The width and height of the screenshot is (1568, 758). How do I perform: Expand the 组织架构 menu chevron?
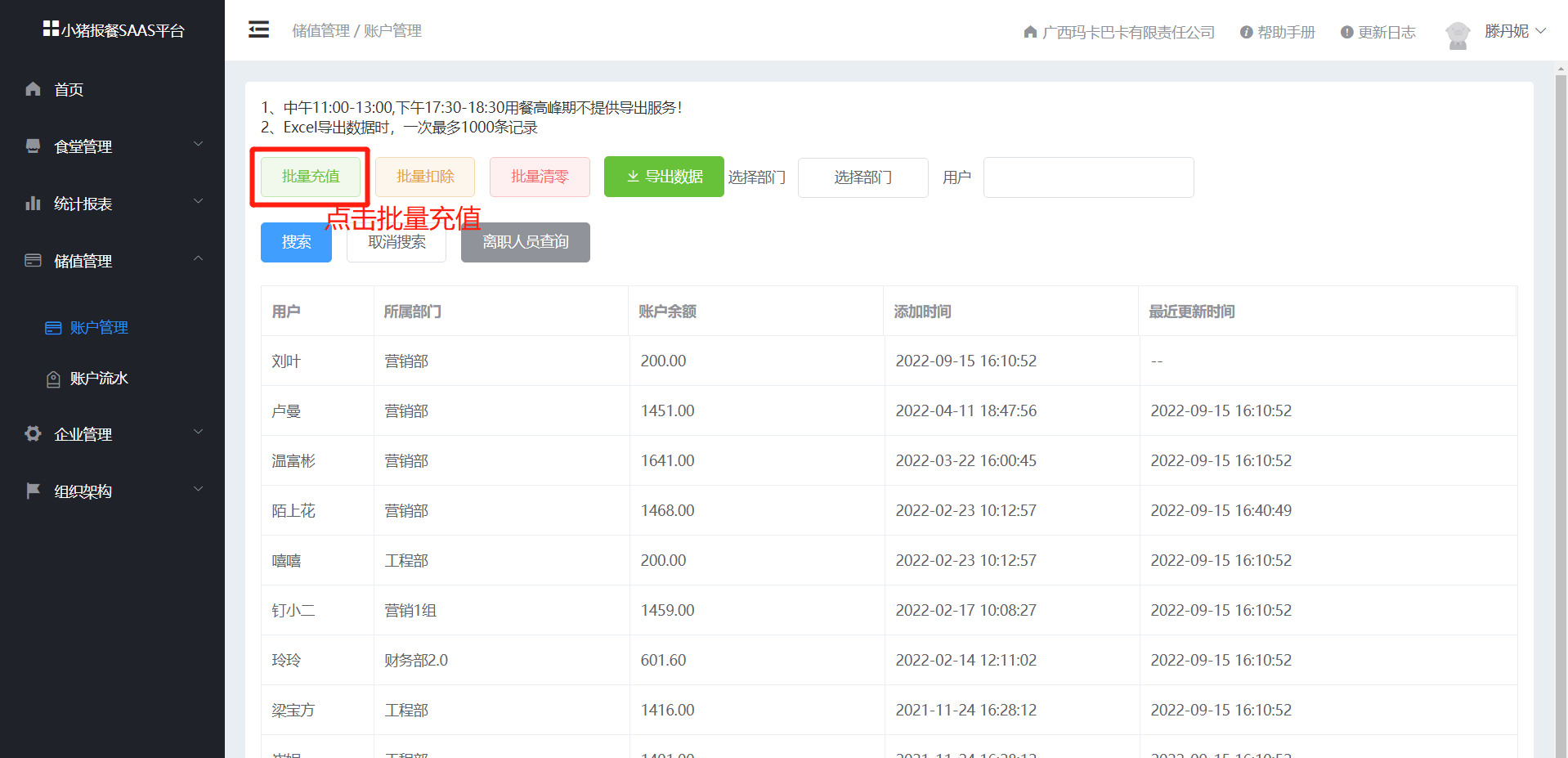tap(198, 489)
